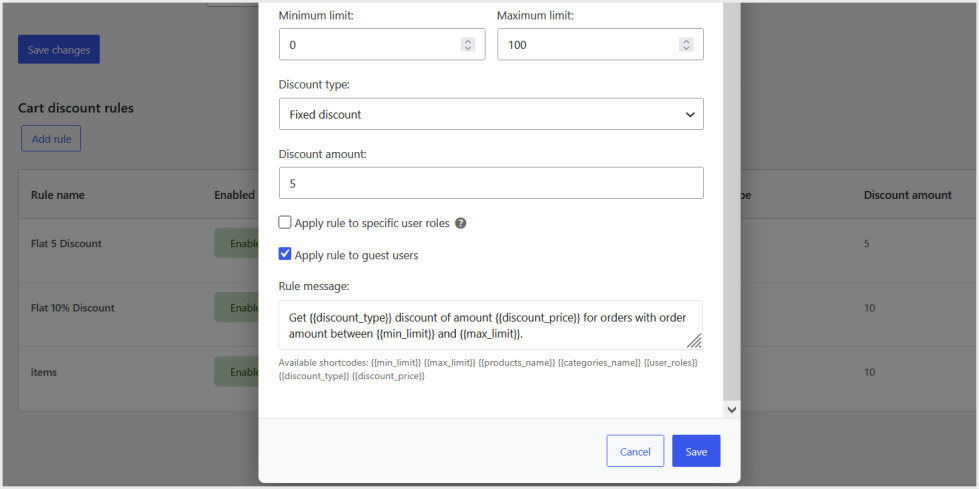This screenshot has width=979, height=489.
Task: Cancel the rule dialog
Action: [635, 451]
